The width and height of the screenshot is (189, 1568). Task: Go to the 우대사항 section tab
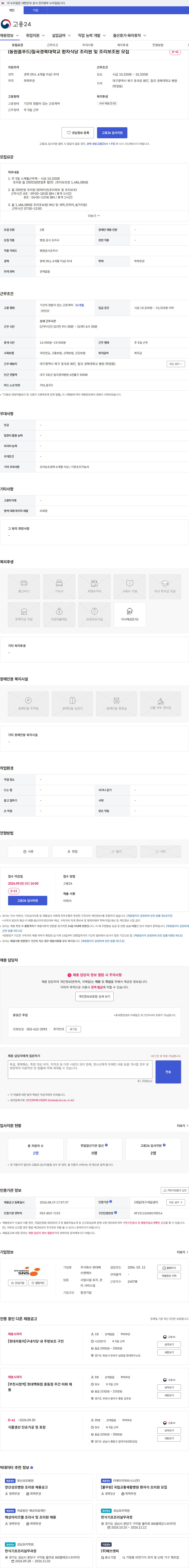88,45
